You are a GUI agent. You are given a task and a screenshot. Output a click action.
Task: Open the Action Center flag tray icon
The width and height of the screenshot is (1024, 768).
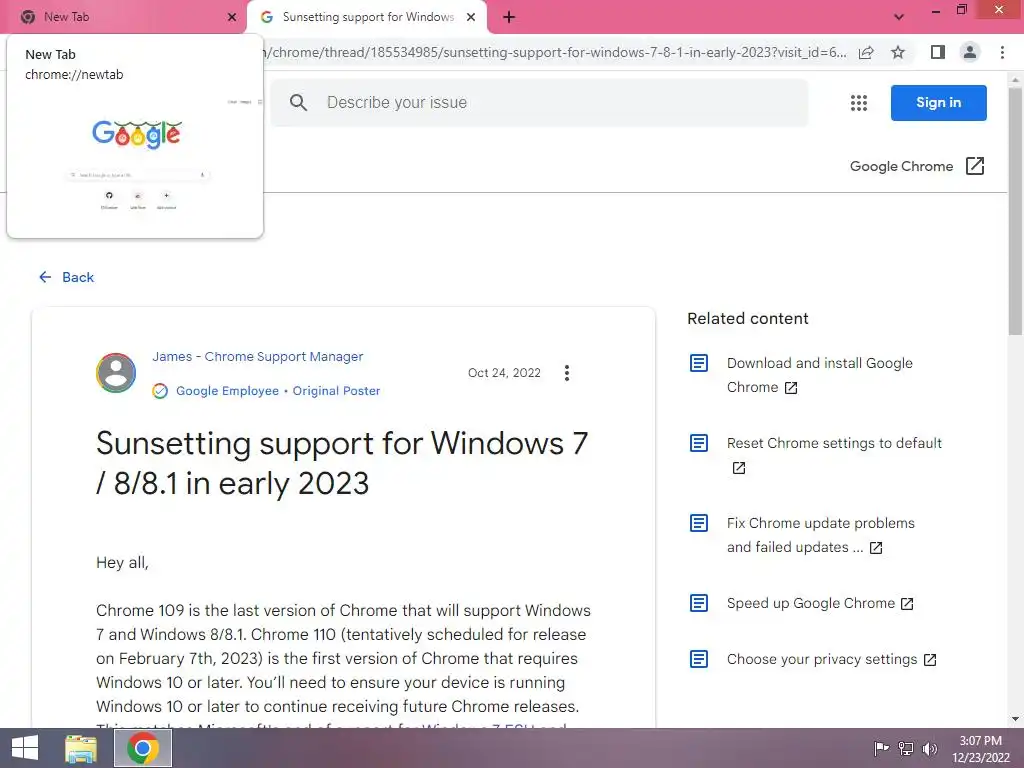pos(881,748)
